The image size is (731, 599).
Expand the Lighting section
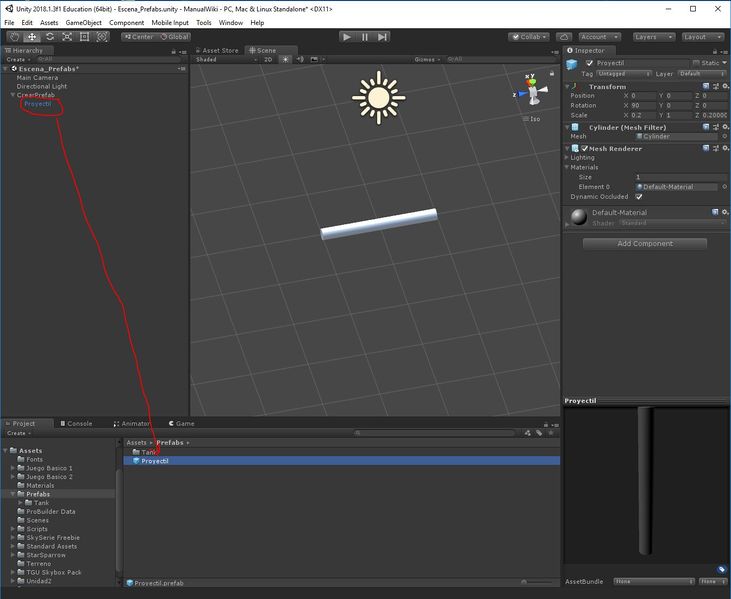tap(567, 158)
